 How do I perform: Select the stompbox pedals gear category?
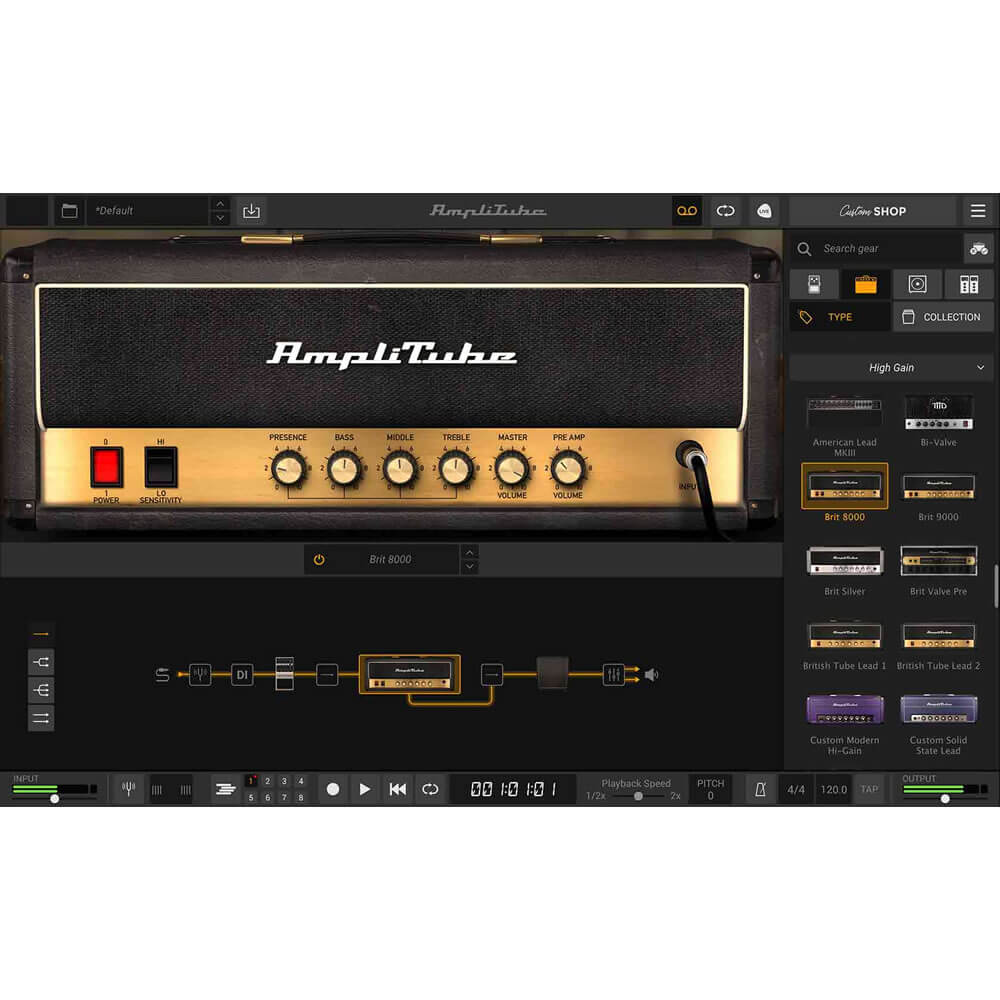click(x=815, y=284)
